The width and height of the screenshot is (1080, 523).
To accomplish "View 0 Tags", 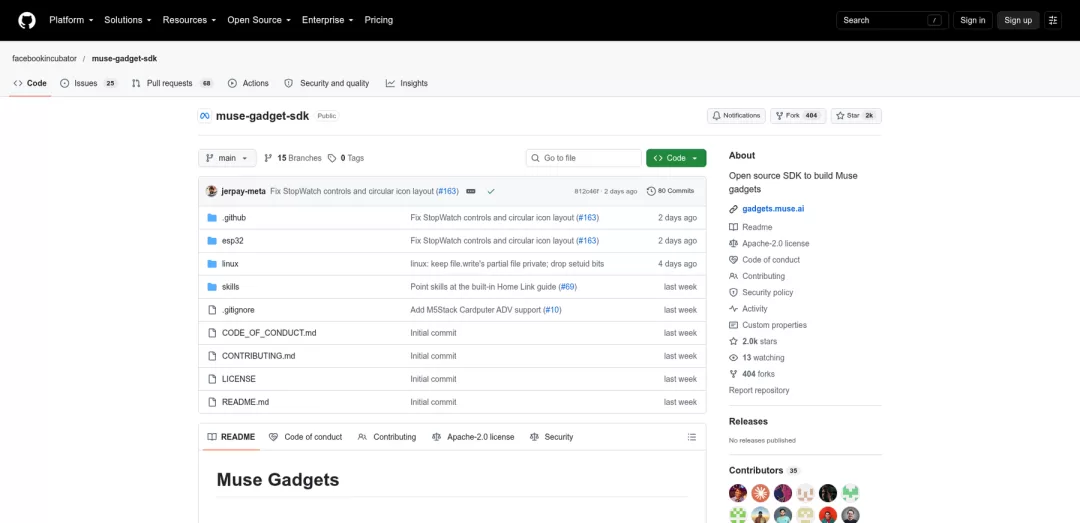I will click(x=346, y=158).
